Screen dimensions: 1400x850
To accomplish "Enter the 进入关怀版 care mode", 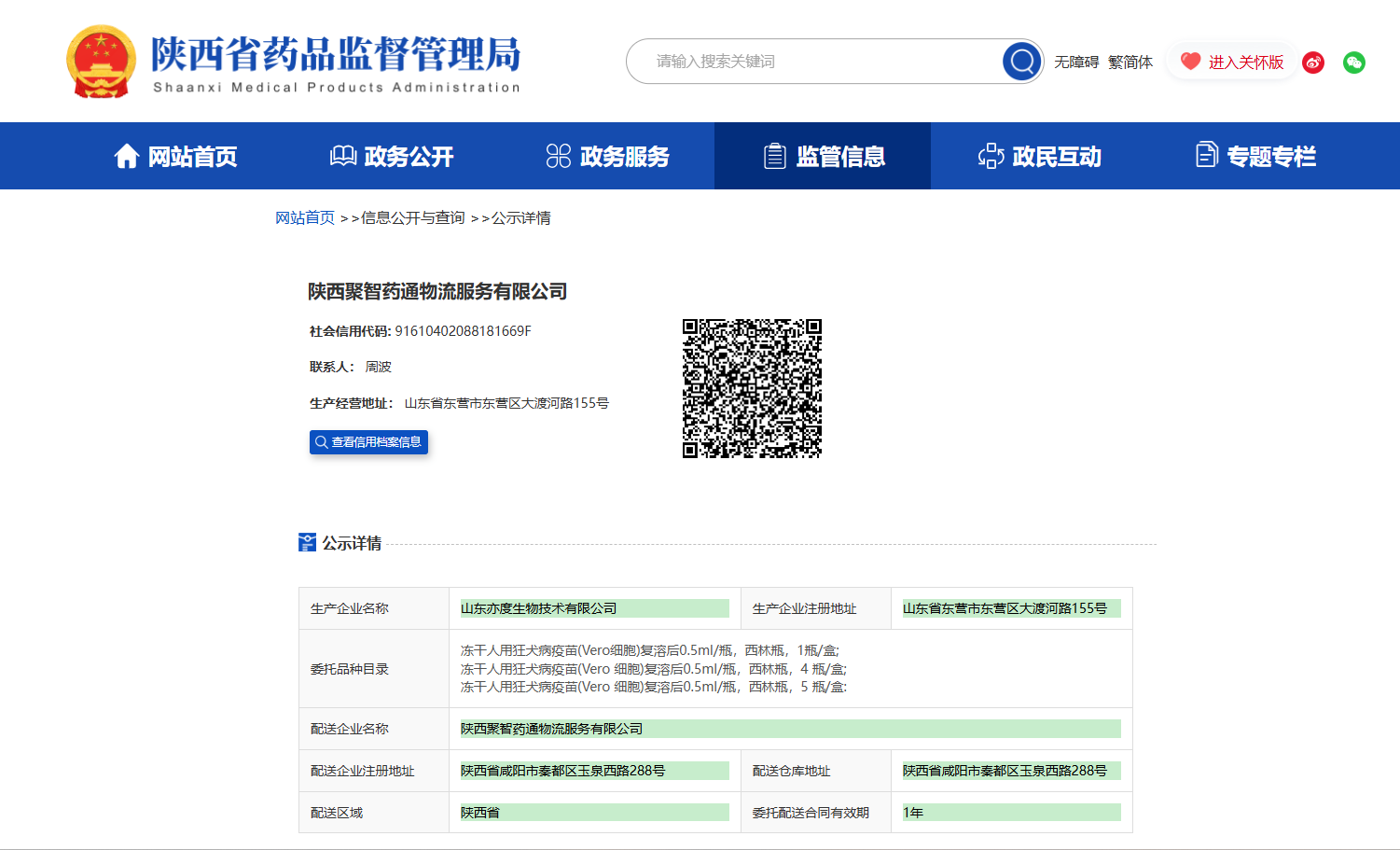I will pos(1245,62).
